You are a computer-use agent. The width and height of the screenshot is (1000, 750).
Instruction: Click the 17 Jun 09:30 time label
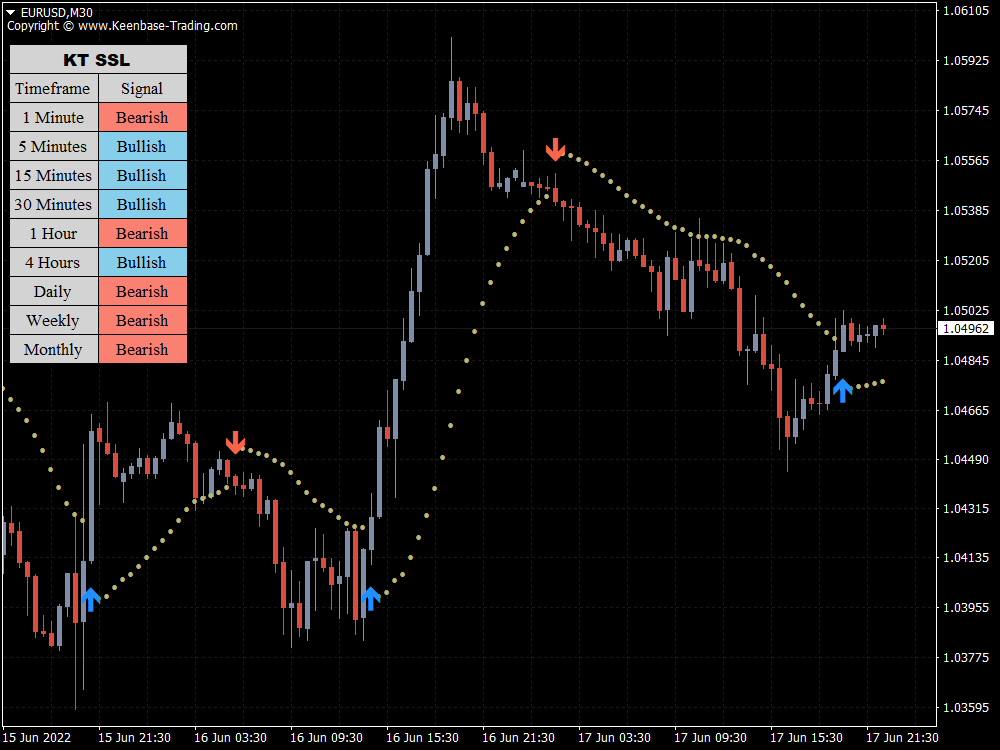[710, 738]
